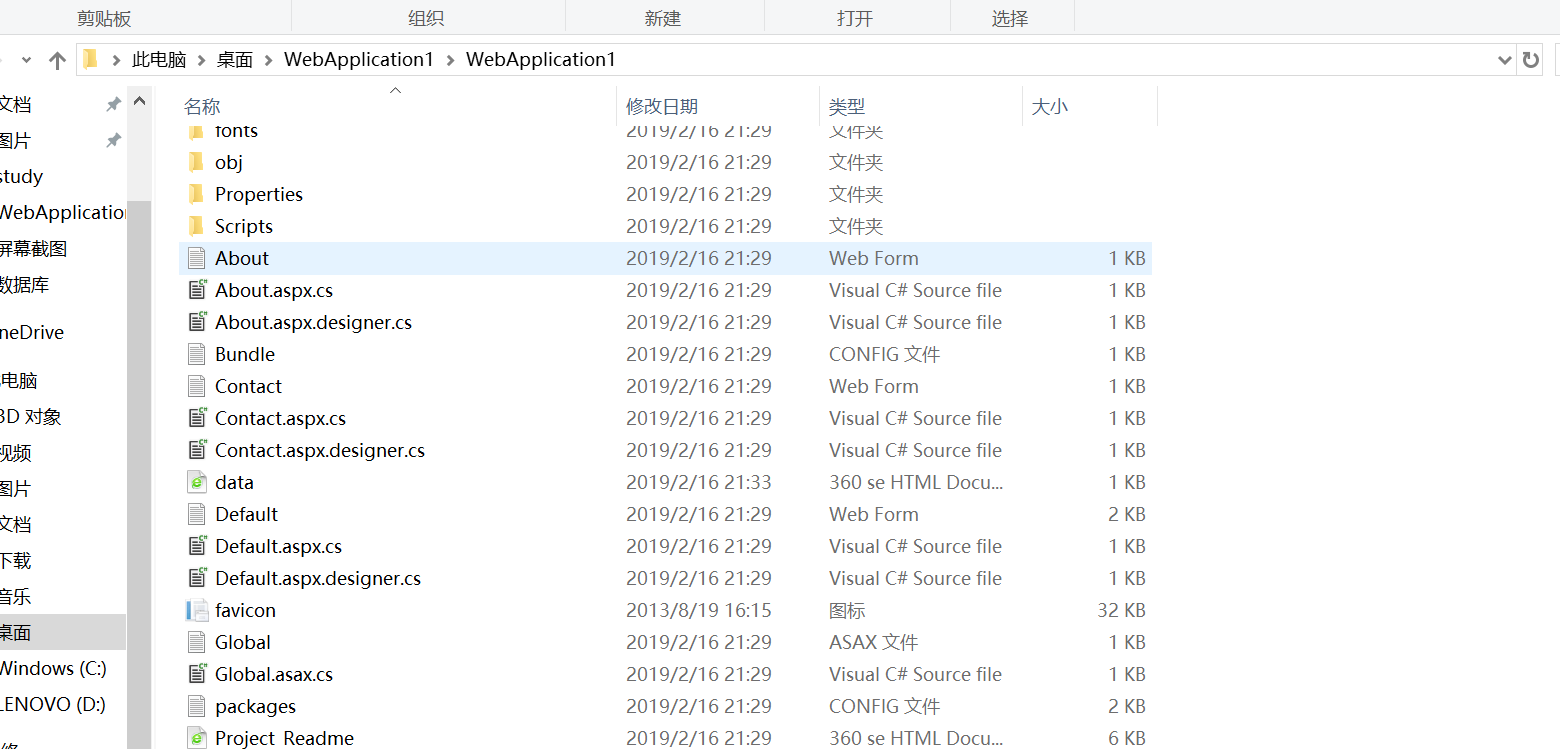Expand the chevron before 此电脑 breadcrumb

click(117, 60)
